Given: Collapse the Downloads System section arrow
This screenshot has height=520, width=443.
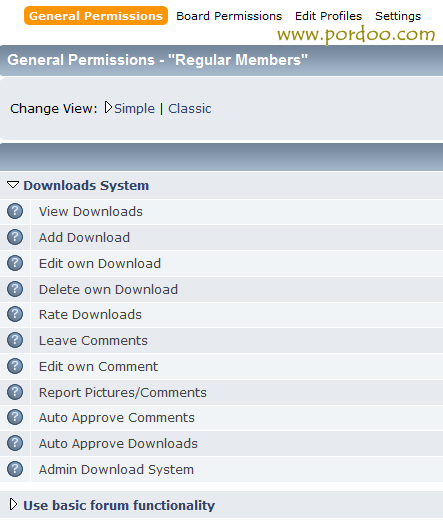Looking at the screenshot, I should point(13,185).
